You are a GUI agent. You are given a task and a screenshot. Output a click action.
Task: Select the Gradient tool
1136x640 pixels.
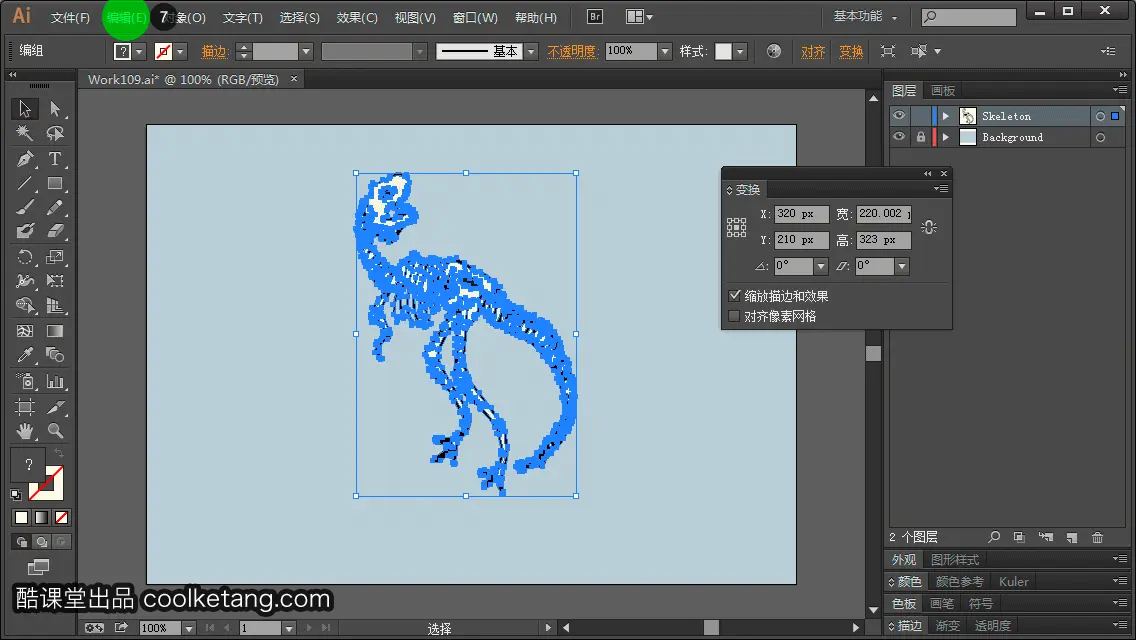(55, 331)
